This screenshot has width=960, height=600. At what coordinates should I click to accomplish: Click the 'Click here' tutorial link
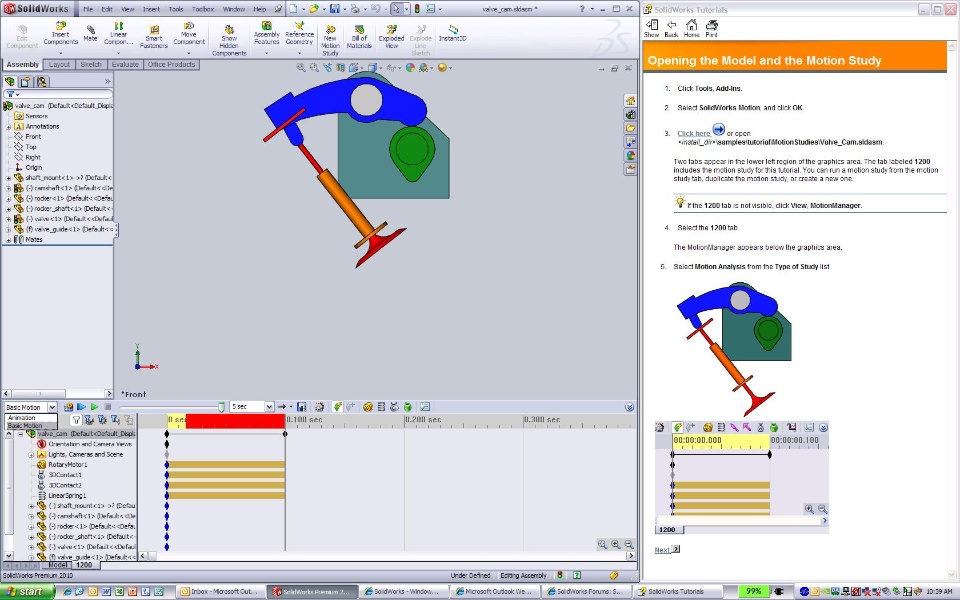pos(694,133)
